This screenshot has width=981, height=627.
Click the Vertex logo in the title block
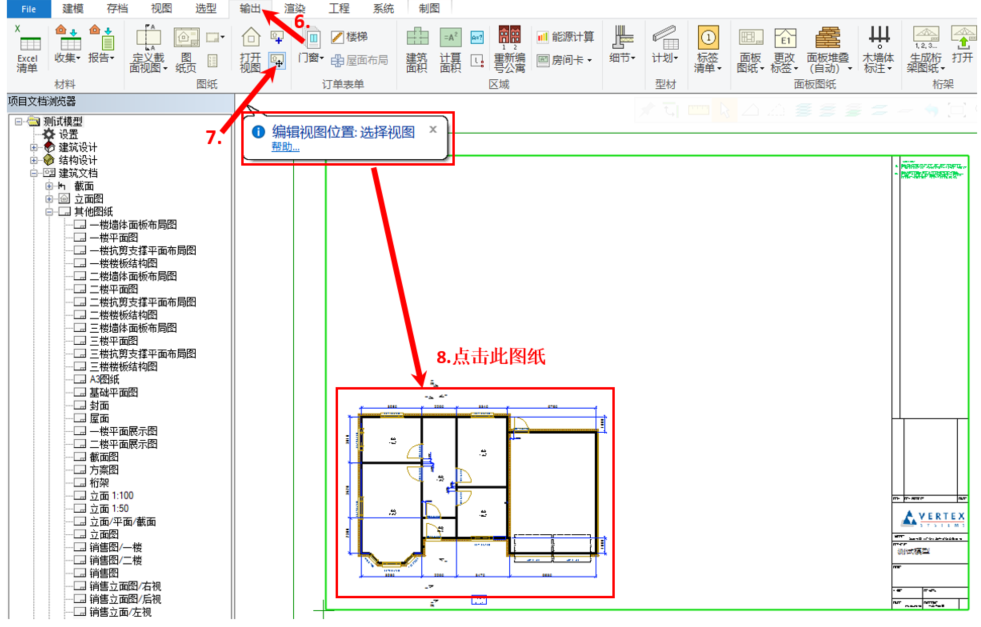pyautogui.click(x=933, y=518)
